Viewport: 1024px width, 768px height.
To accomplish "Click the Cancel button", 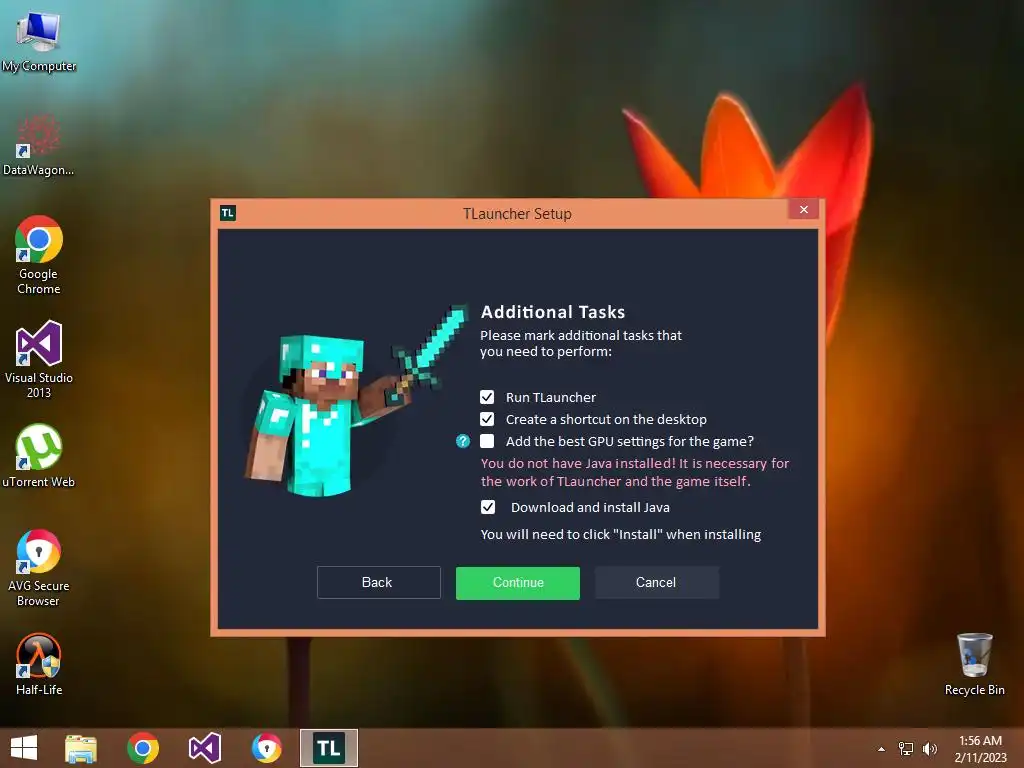I will 656,583.
